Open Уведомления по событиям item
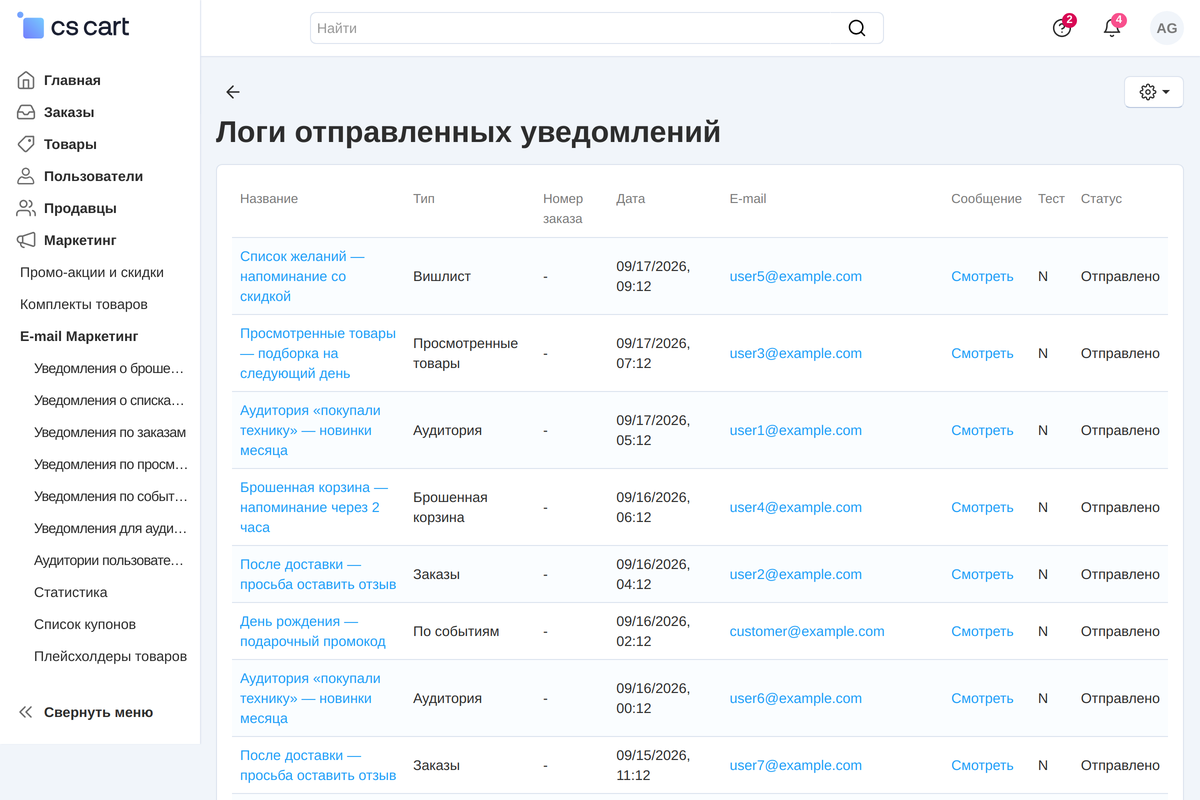The height and width of the screenshot is (800, 1200). (111, 496)
